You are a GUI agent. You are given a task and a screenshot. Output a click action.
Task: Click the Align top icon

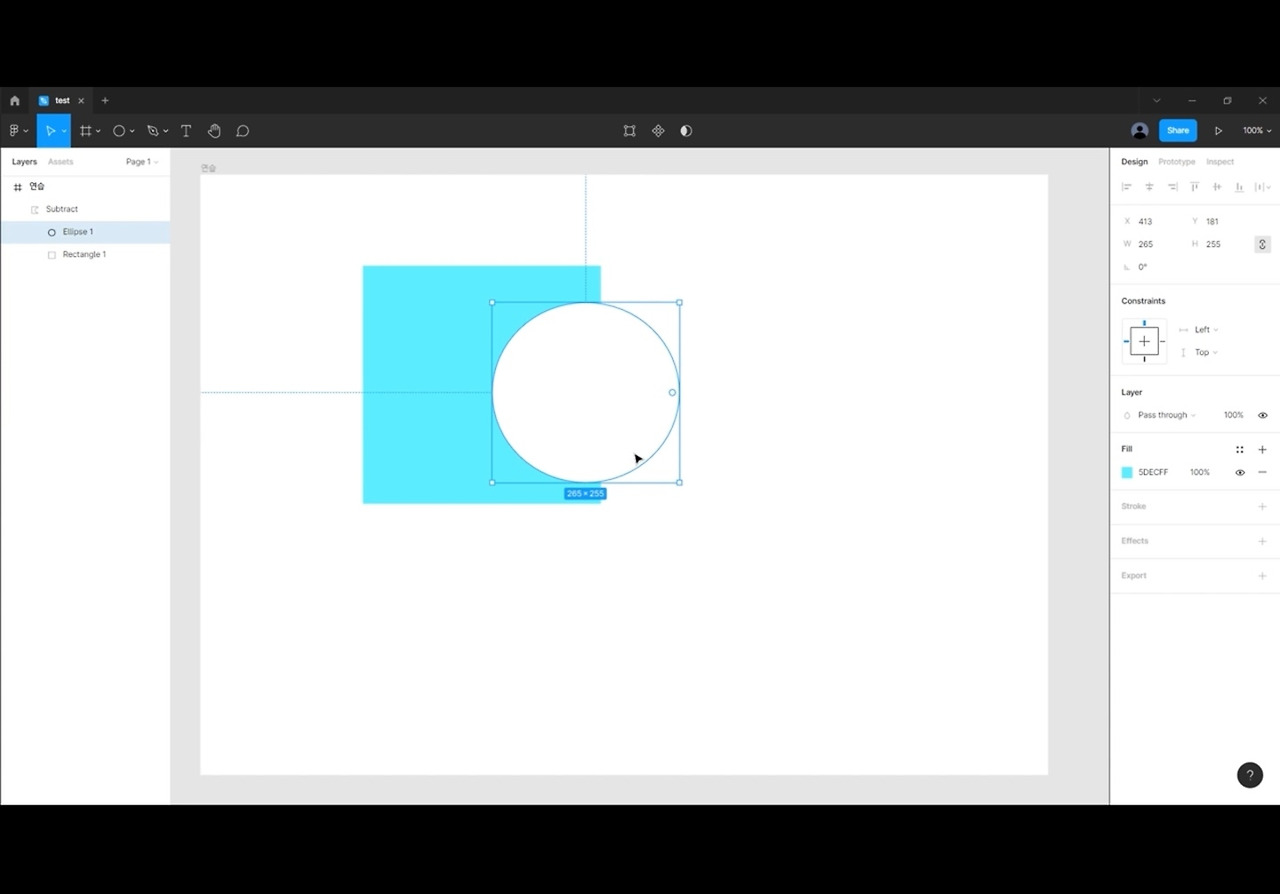pyautogui.click(x=1194, y=187)
